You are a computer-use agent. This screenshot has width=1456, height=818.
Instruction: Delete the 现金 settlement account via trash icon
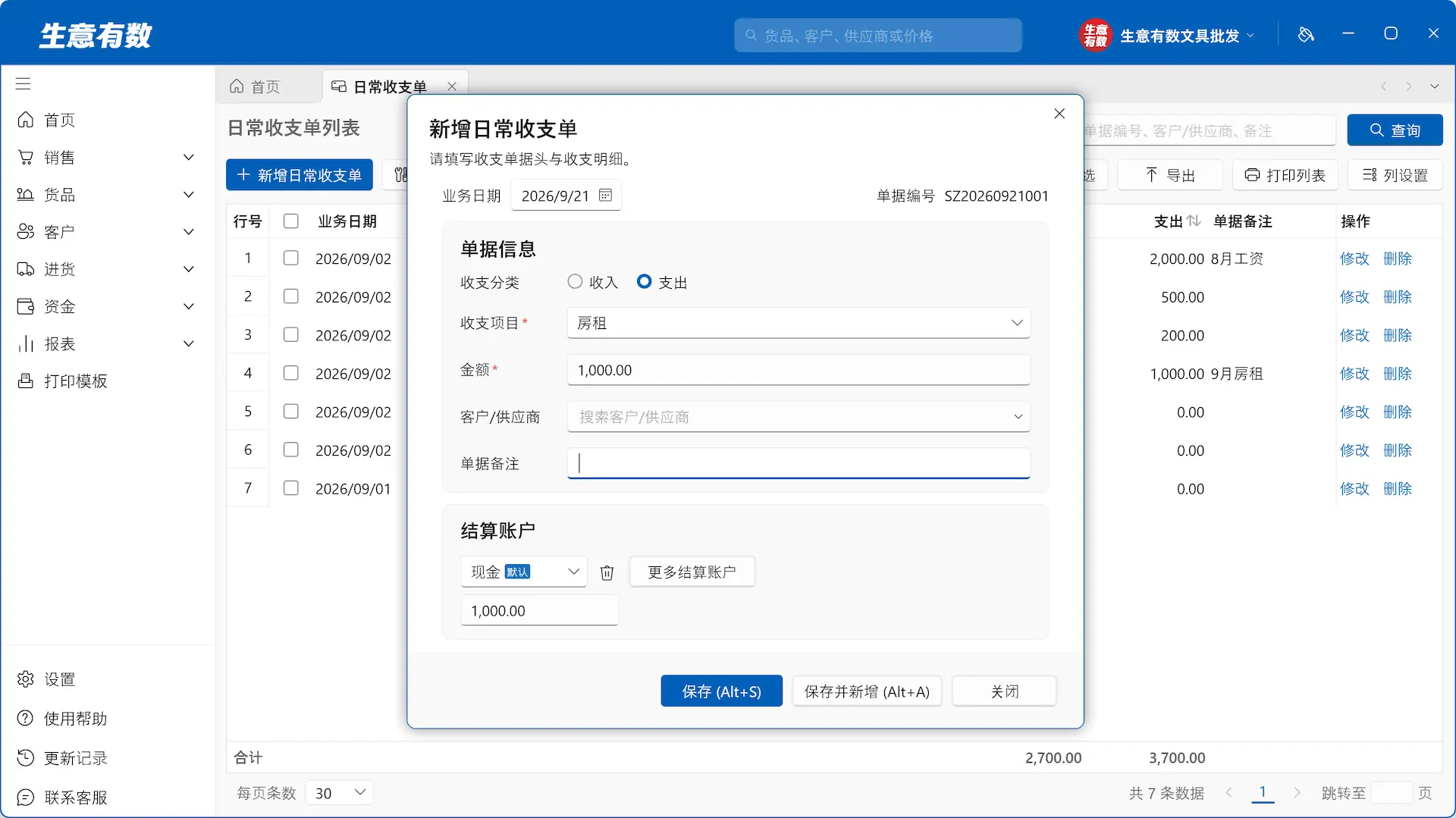click(x=607, y=572)
